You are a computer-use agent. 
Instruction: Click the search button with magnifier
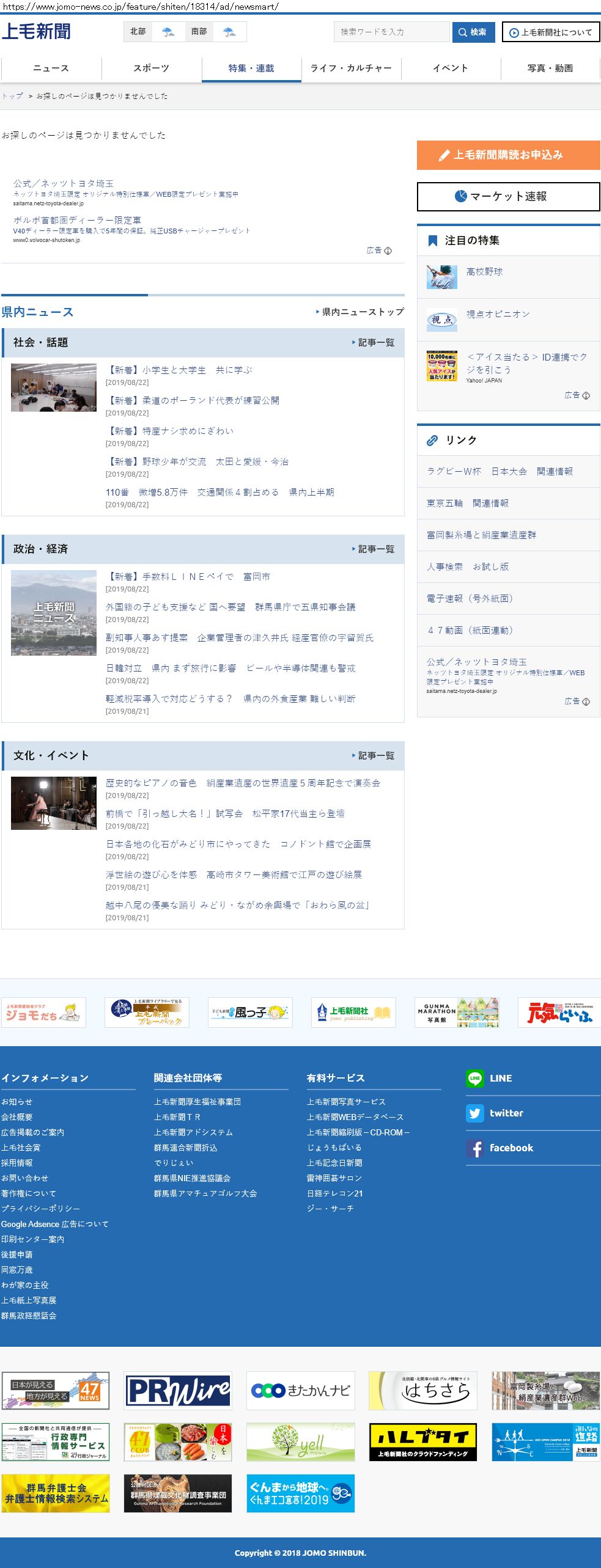coord(473,32)
